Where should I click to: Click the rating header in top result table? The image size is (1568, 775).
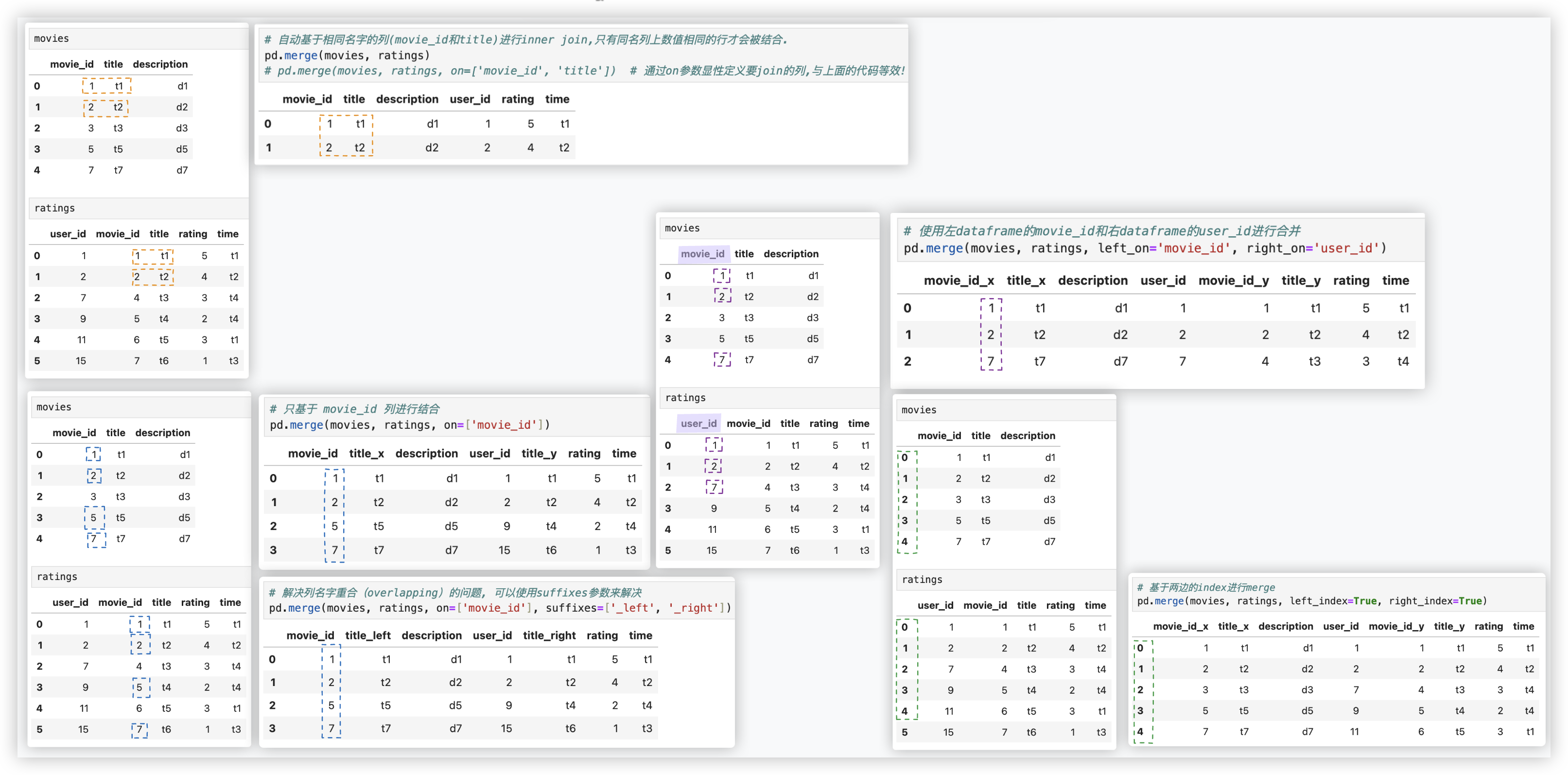[x=517, y=99]
